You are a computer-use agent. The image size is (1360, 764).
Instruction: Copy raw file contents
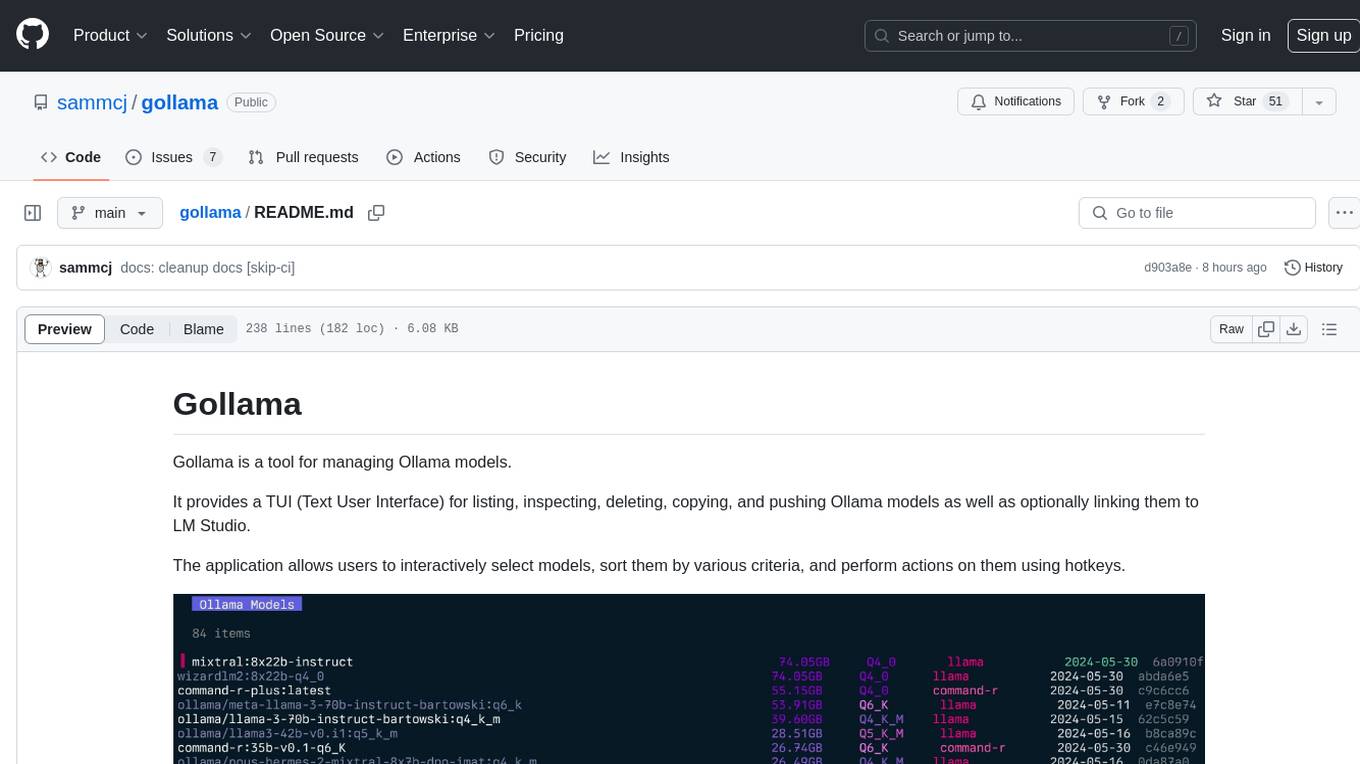[x=1266, y=329]
